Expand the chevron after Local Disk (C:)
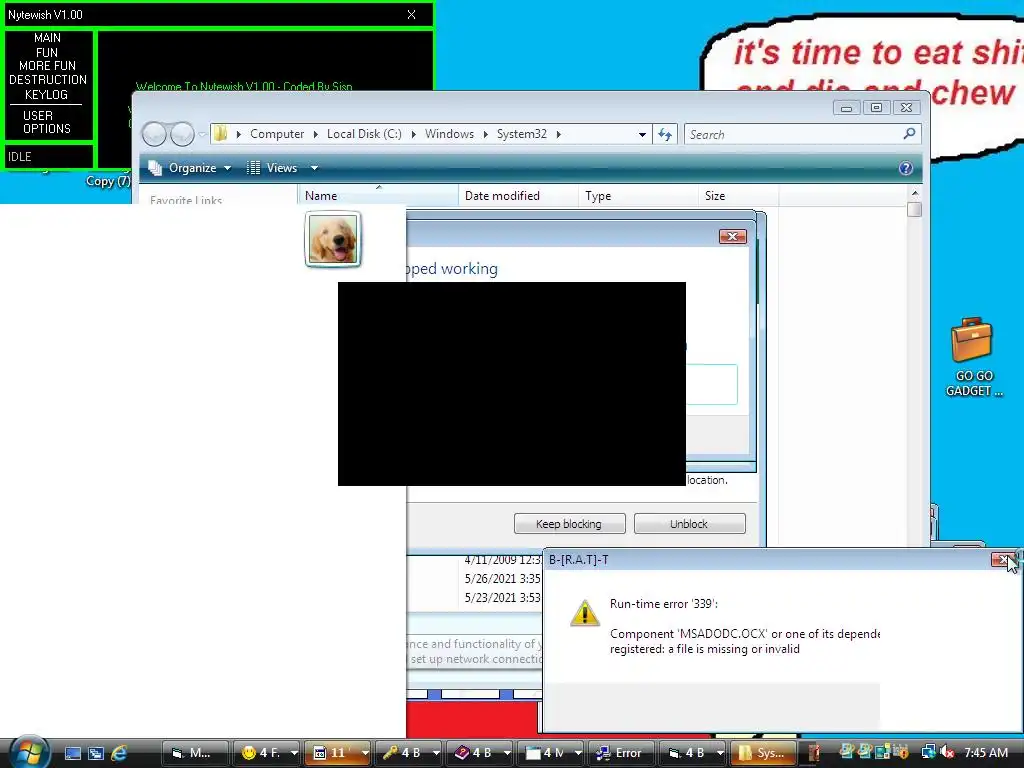 click(x=414, y=134)
